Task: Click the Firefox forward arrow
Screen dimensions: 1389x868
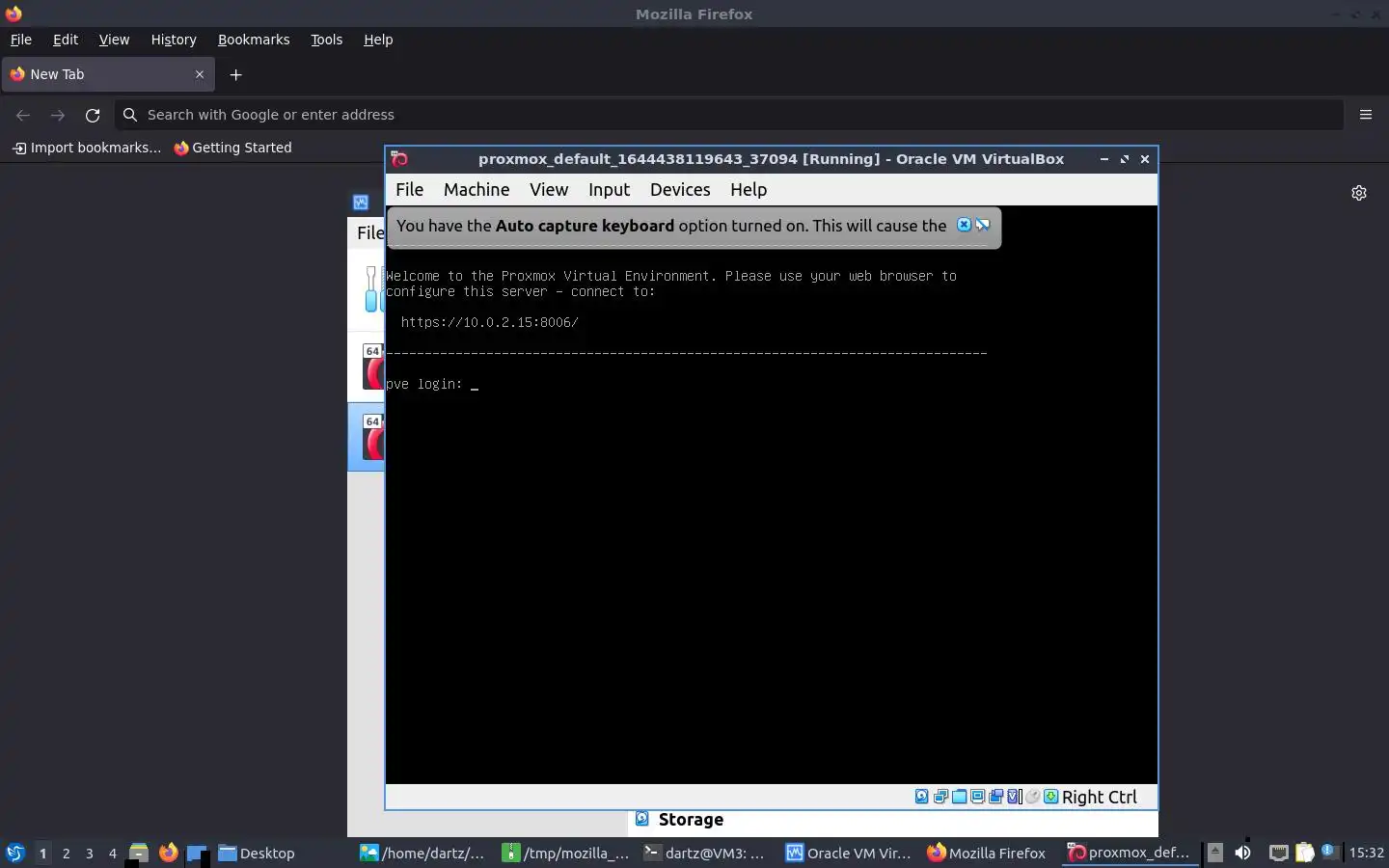Action: pos(58,115)
